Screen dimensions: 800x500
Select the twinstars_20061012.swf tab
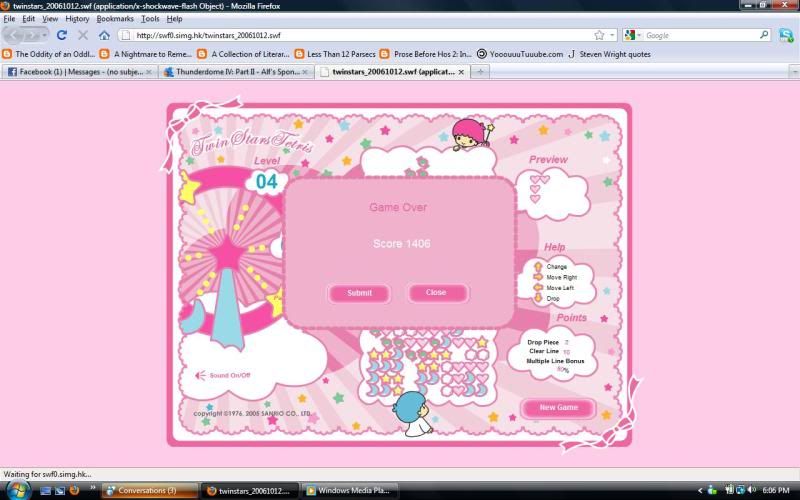[392, 72]
